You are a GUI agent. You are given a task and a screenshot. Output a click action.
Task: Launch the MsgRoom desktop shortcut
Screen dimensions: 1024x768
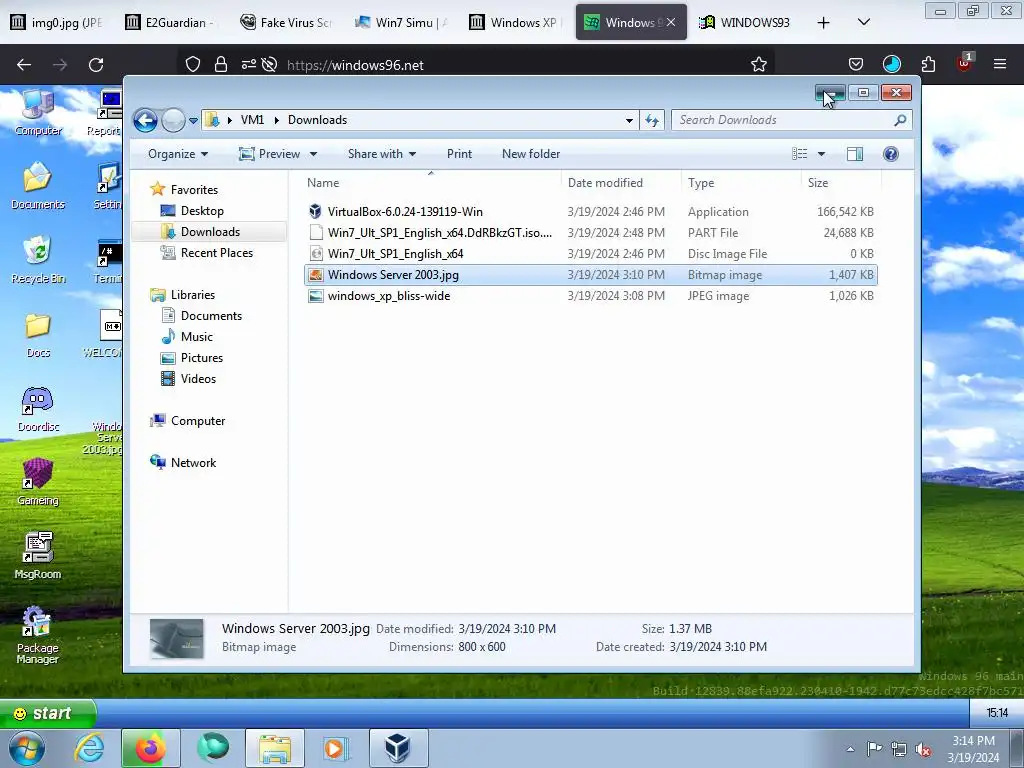coord(38,556)
